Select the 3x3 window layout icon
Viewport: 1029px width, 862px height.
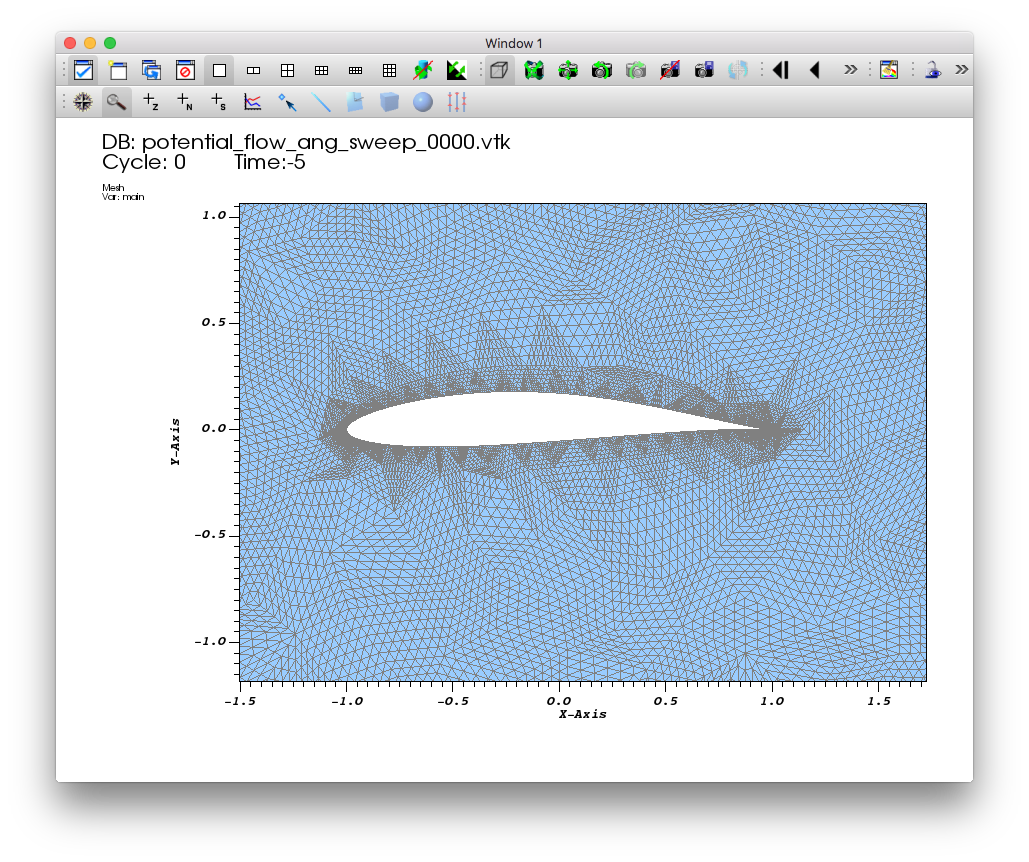[390, 70]
